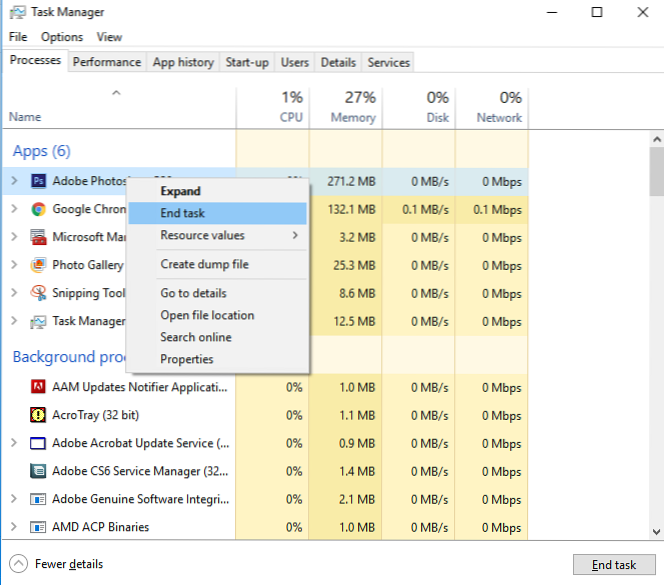Click the End task button at bottom right
This screenshot has height=586, width=664.
click(x=614, y=565)
